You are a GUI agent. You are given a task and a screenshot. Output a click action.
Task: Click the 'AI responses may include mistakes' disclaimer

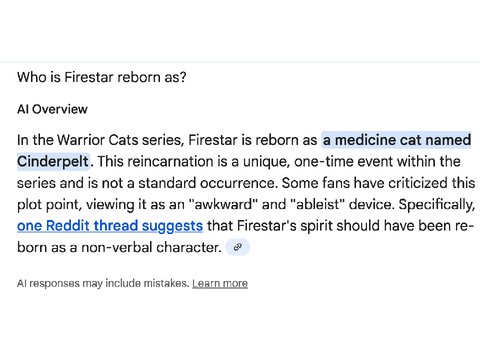coord(103,283)
